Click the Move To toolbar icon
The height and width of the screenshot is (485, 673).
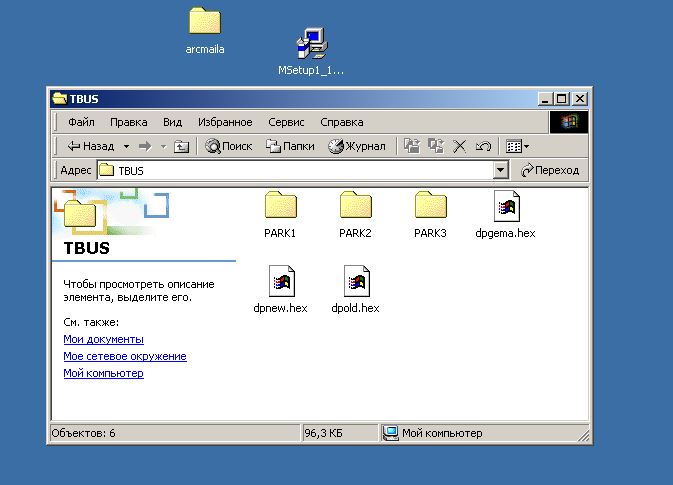click(412, 146)
